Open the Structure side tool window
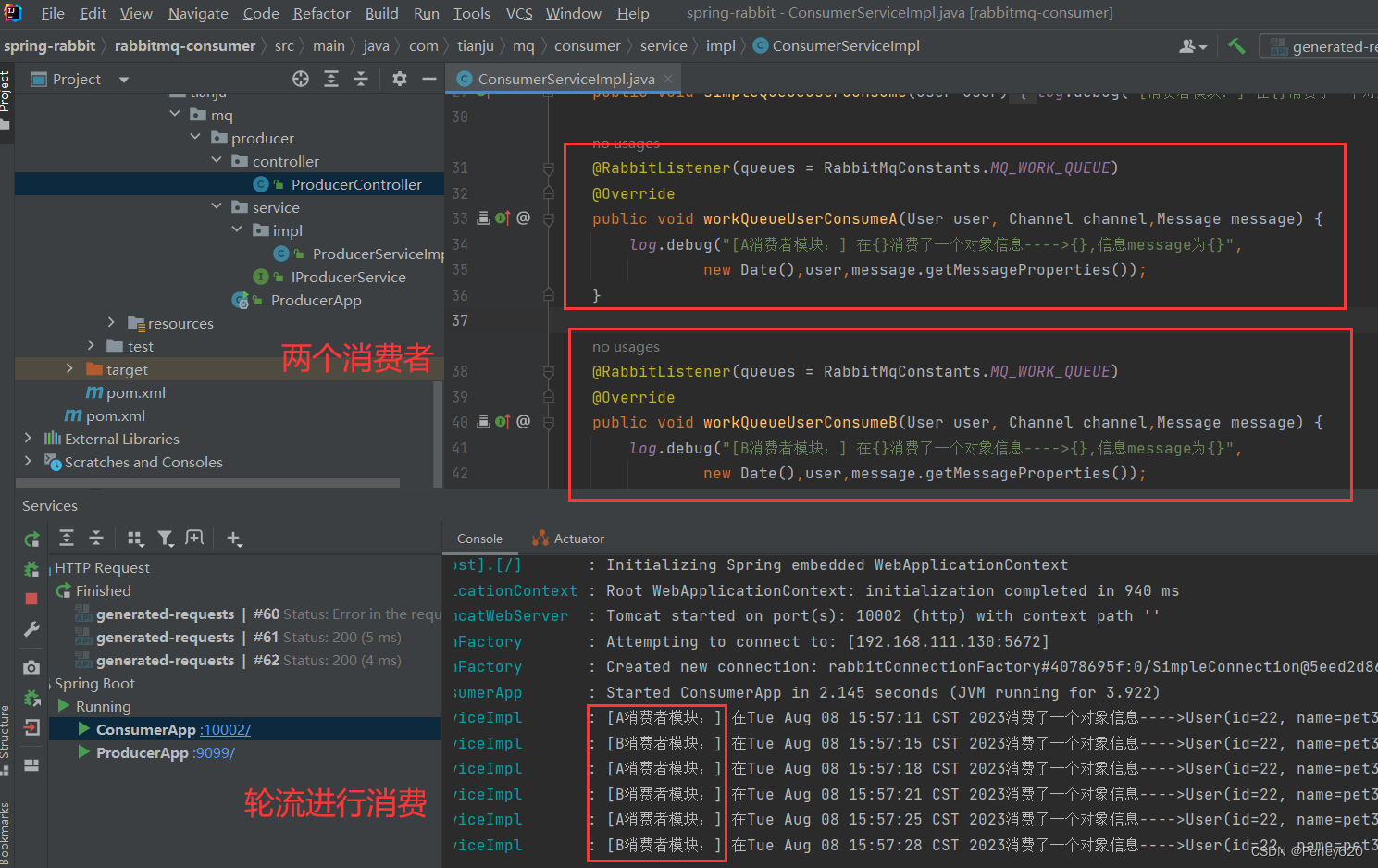This screenshot has height=868, width=1378. 6,740
